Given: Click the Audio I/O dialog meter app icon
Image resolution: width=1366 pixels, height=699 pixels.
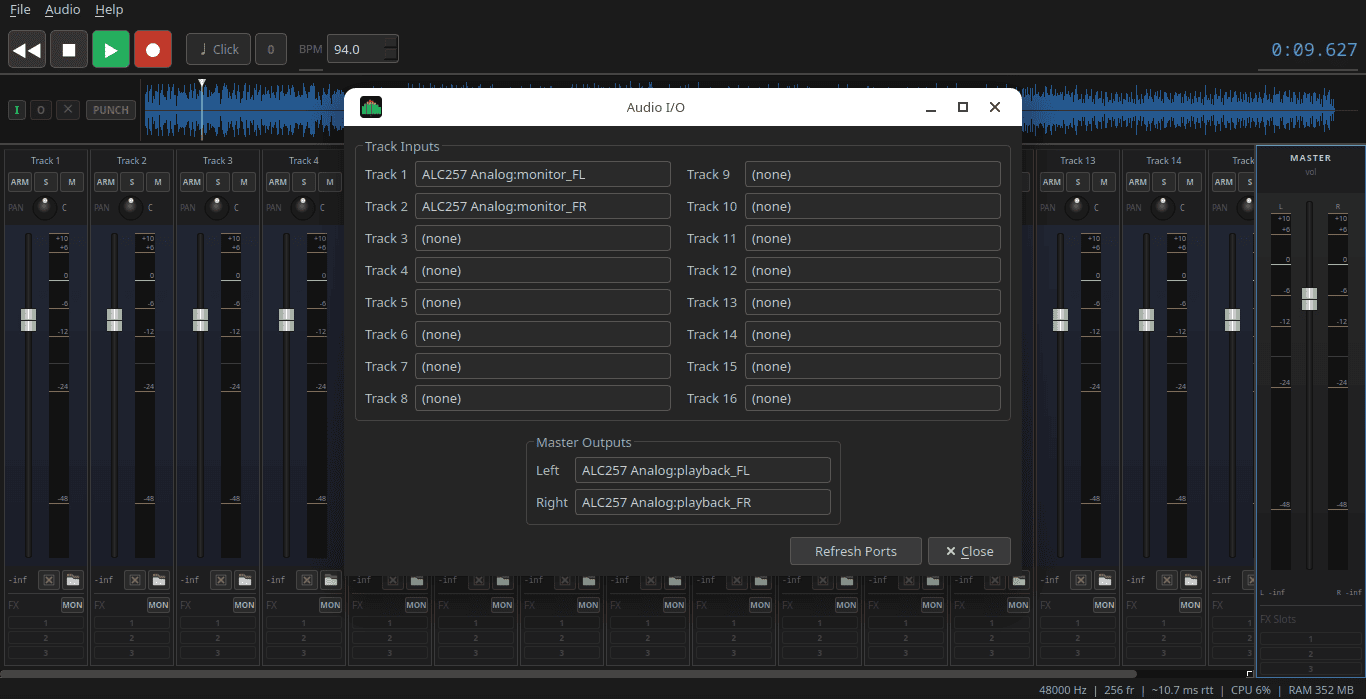Looking at the screenshot, I should [371, 107].
